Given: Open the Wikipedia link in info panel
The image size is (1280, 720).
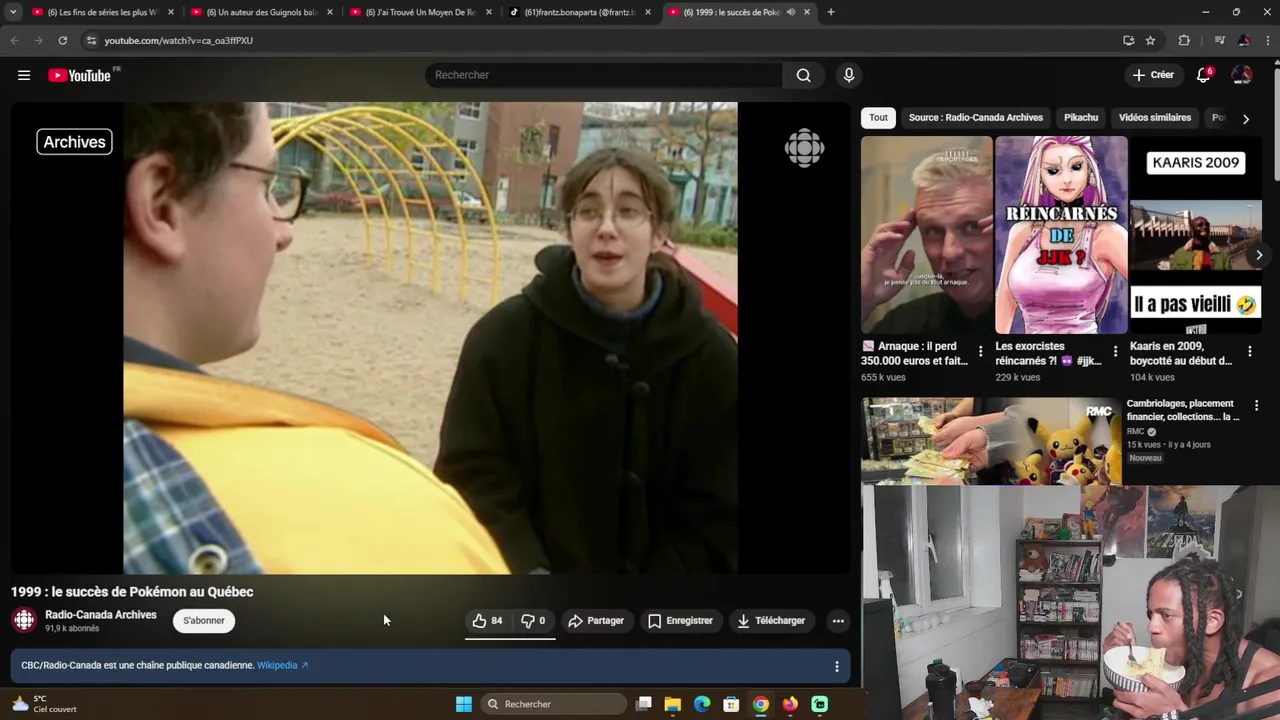Looking at the screenshot, I should (283, 665).
